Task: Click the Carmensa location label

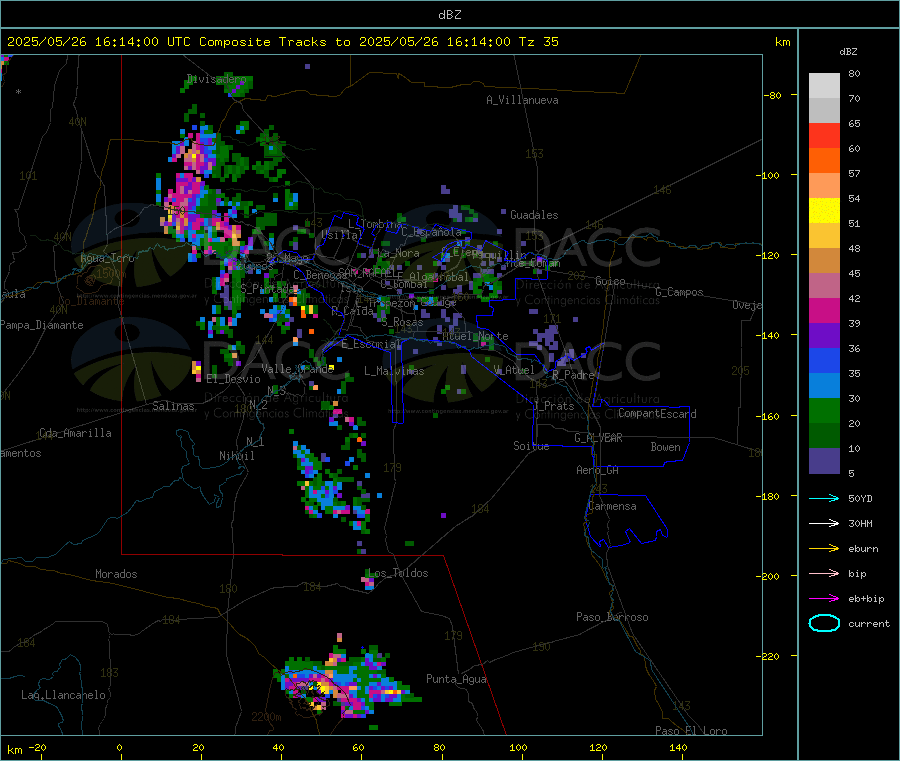Action: pos(612,506)
